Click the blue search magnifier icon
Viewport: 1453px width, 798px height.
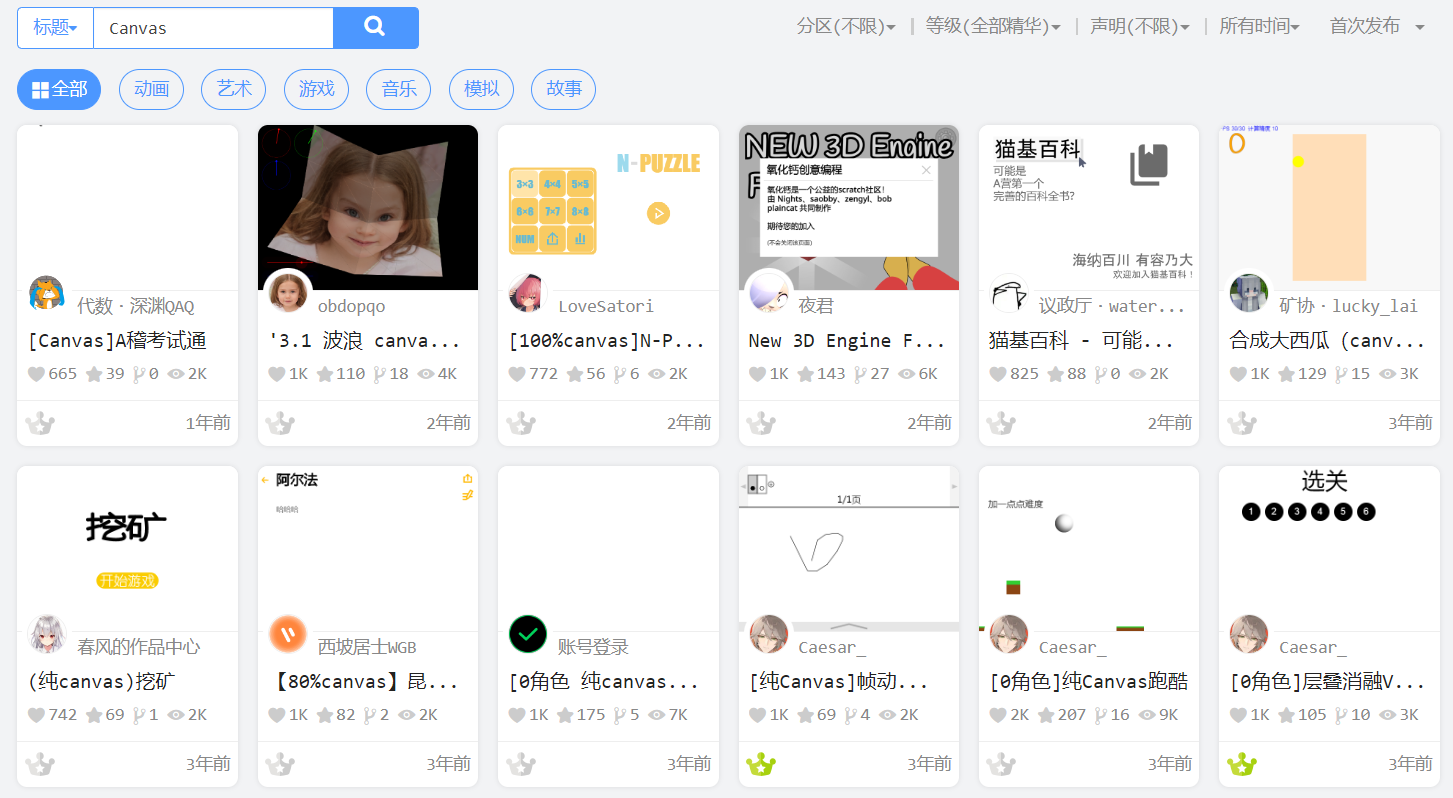[x=375, y=28]
